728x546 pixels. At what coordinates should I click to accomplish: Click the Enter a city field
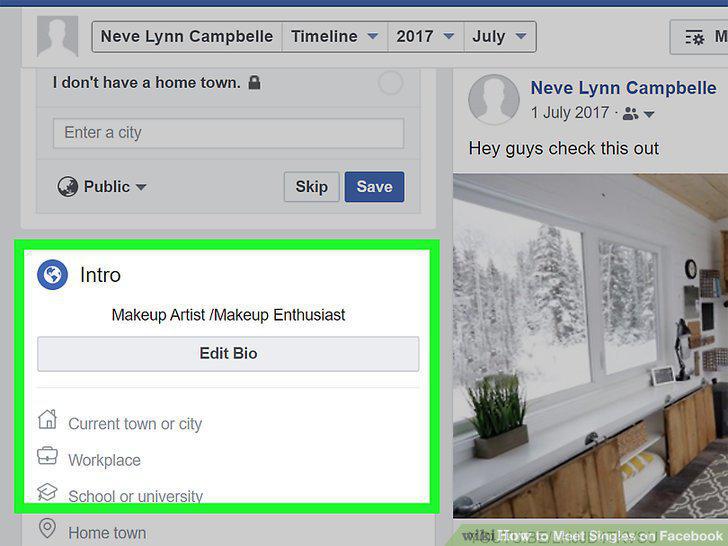[x=228, y=133]
